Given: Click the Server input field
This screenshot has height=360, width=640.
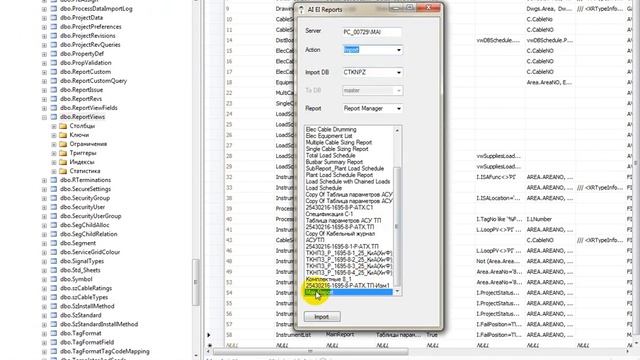Looking at the screenshot, I should (x=371, y=32).
